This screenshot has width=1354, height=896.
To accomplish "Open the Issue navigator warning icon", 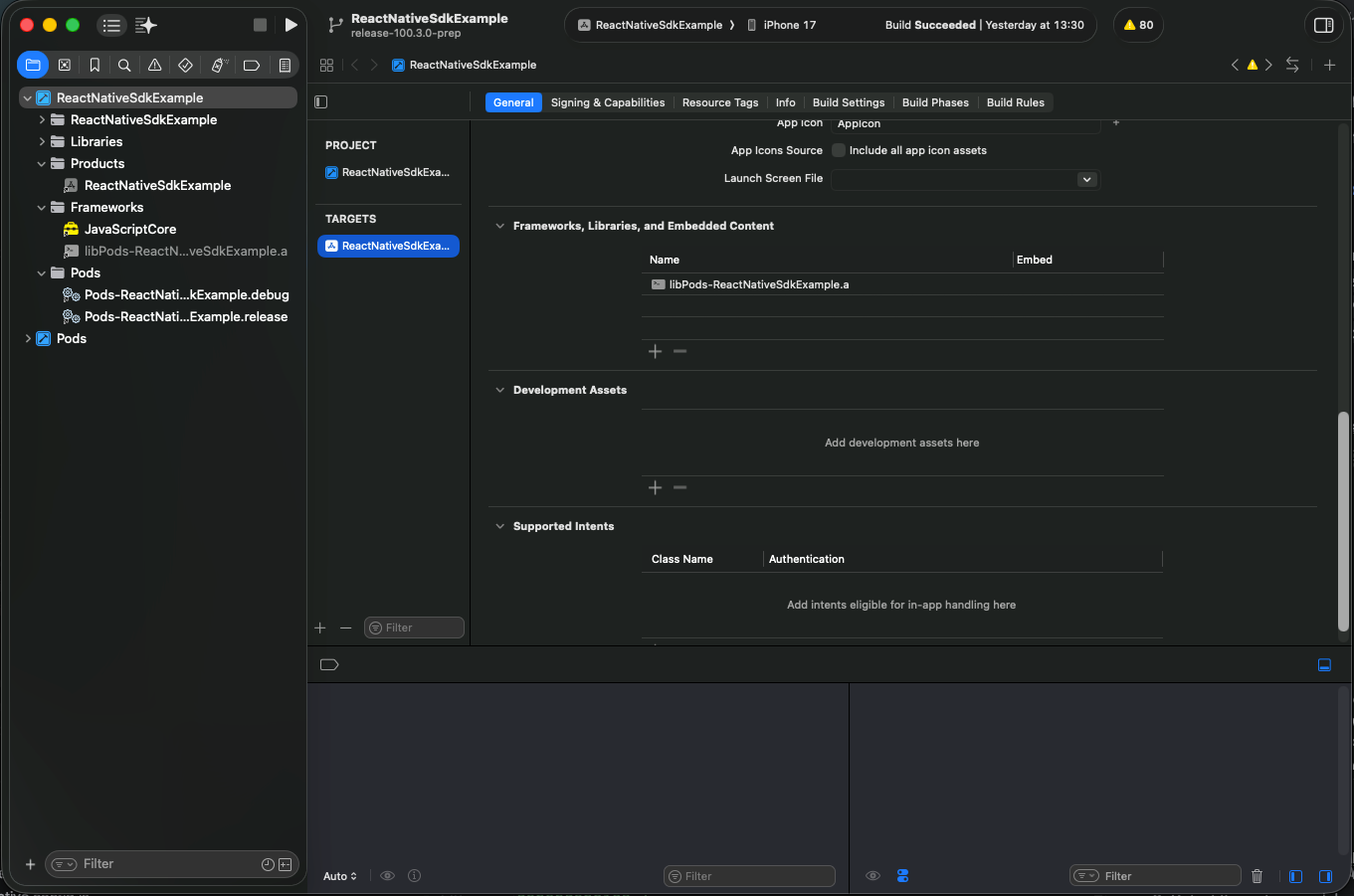I will click(x=154, y=65).
